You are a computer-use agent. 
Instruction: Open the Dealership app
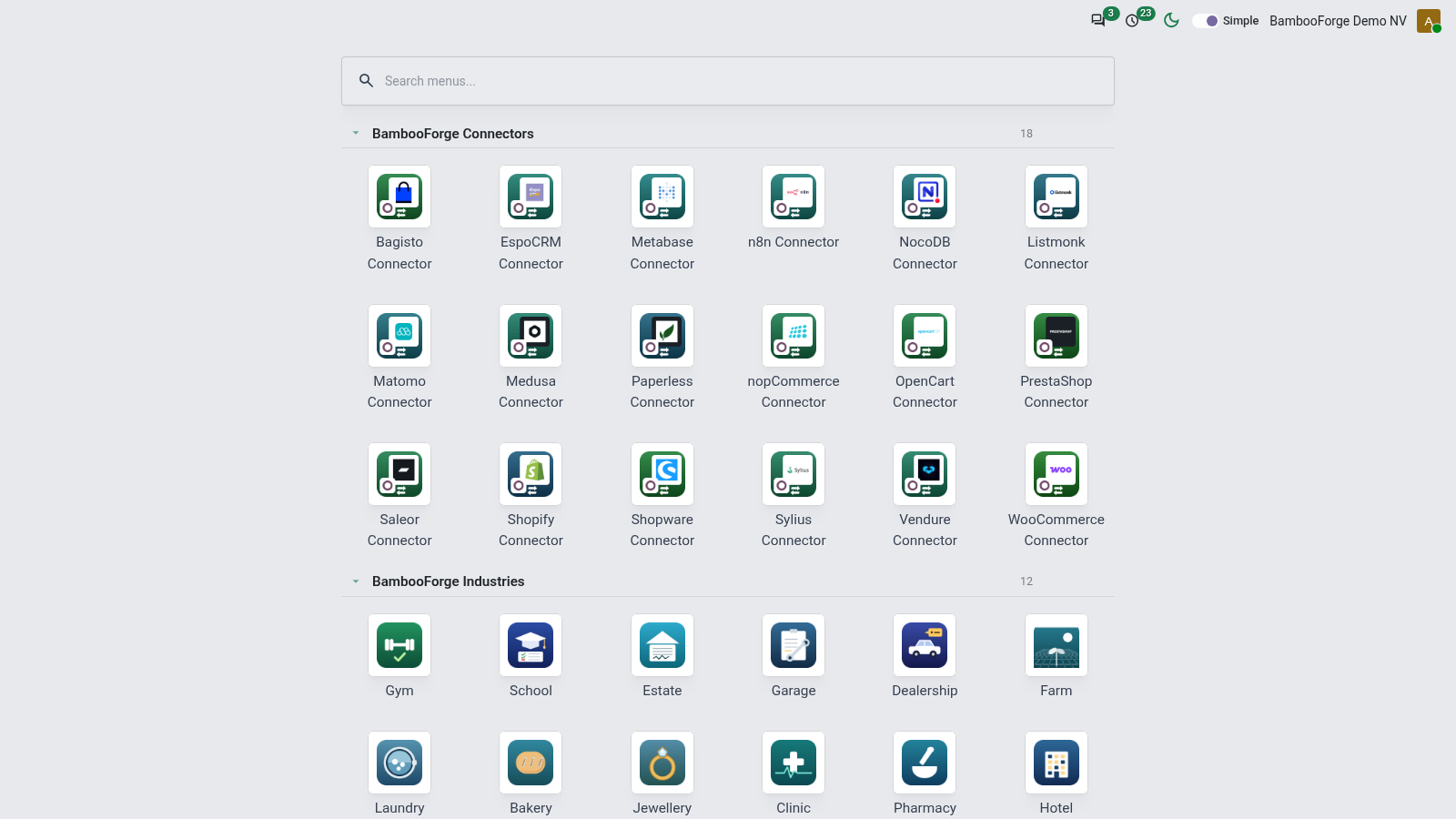point(925,645)
